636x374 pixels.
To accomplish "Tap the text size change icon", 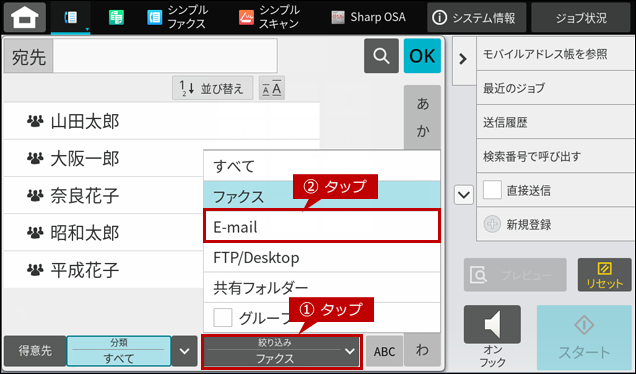I will (272, 88).
